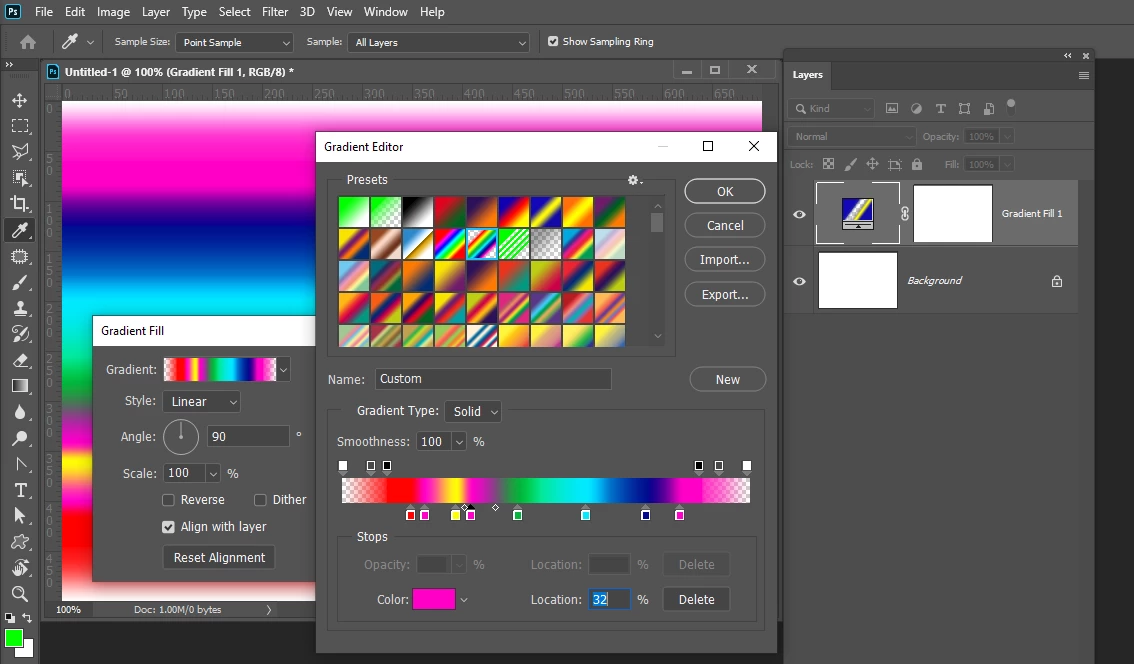Open the Filter menu
This screenshot has width=1134, height=664.
[275, 12]
